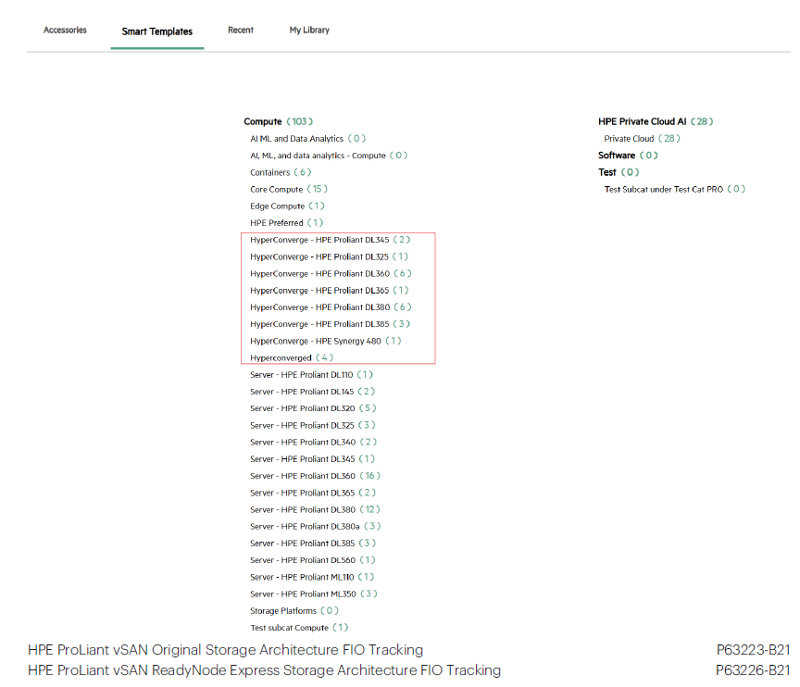Switch to the Accessories tab
Viewport: 800px width, 687px height.
65,30
